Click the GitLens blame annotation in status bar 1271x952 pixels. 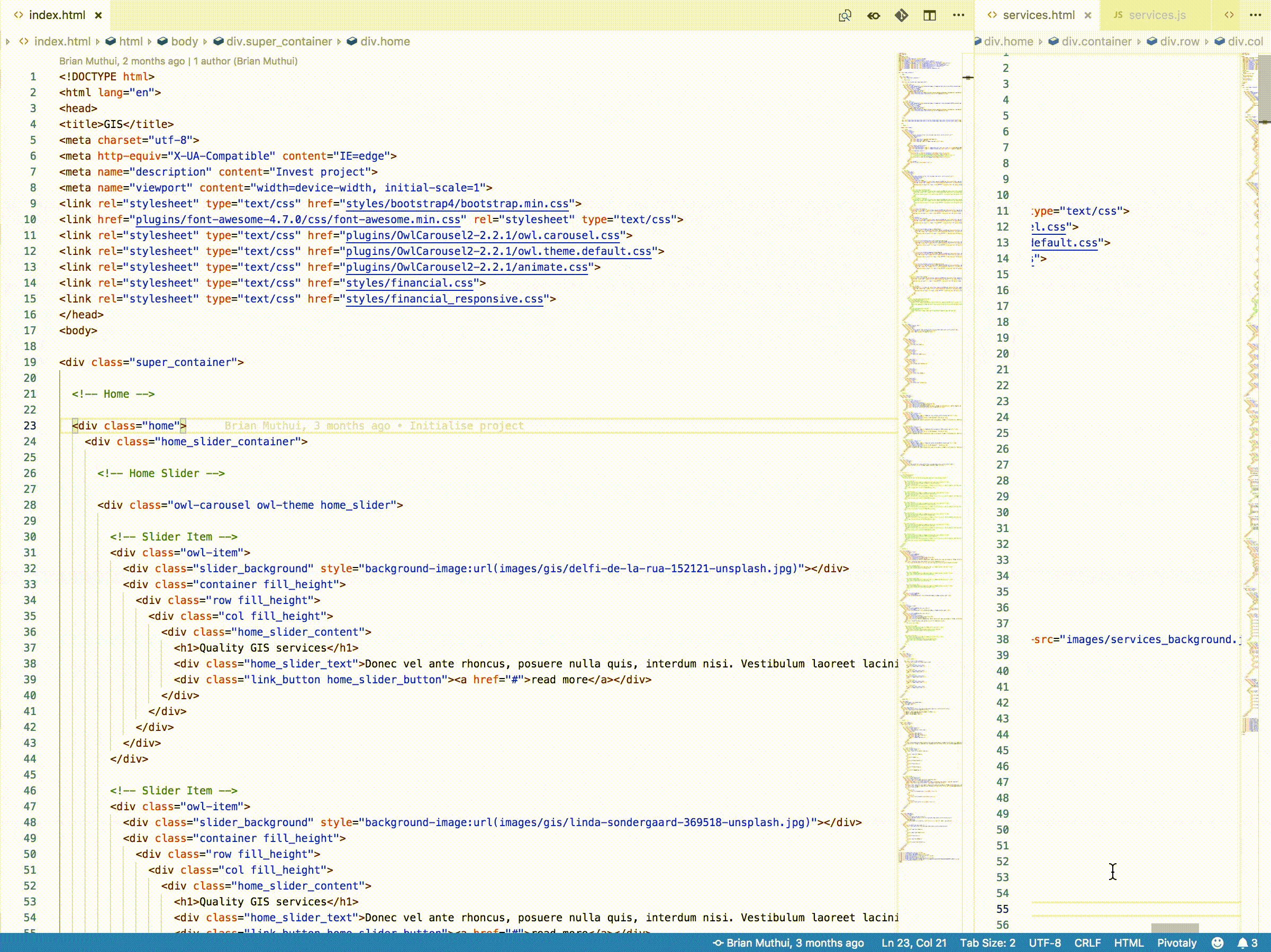pos(788,943)
